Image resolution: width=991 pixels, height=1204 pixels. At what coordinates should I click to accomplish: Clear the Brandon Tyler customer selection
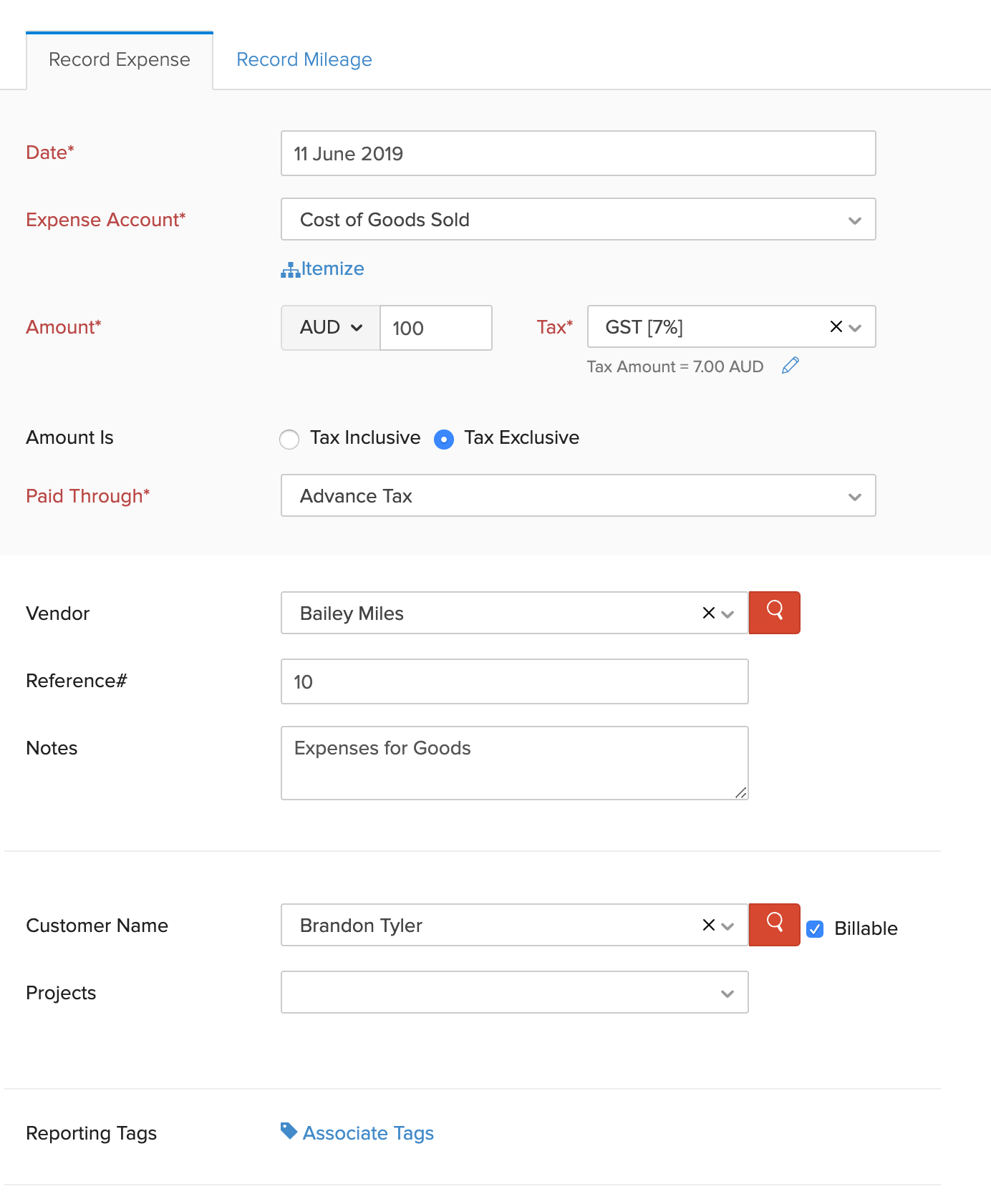click(x=708, y=925)
